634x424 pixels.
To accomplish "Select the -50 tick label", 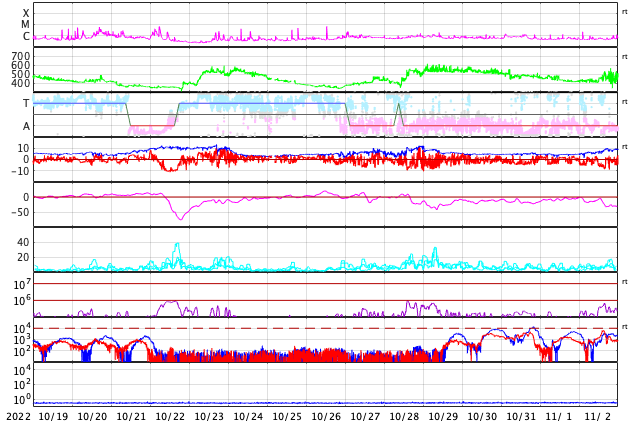I will click(20, 212).
